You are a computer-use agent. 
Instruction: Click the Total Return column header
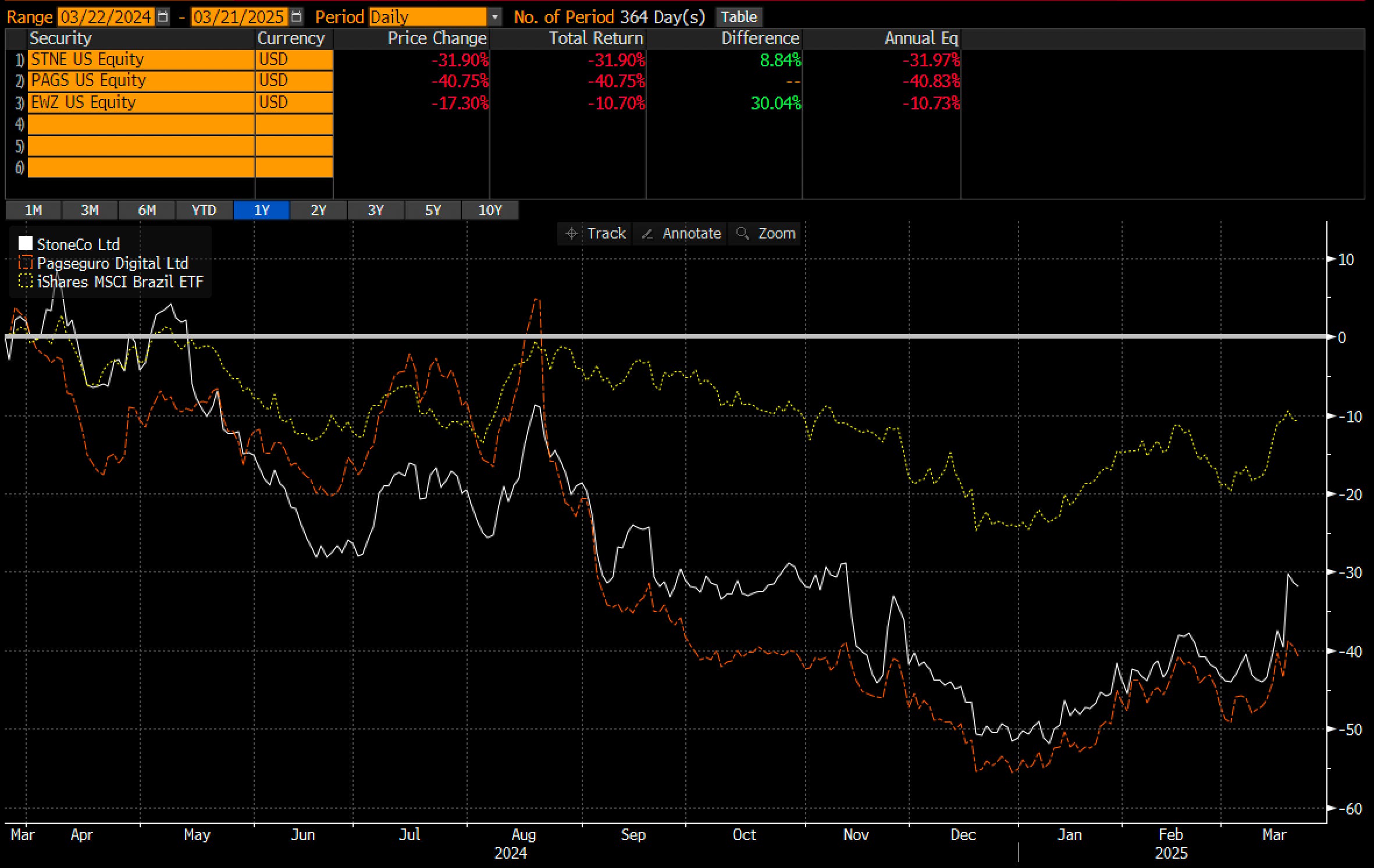[x=596, y=38]
